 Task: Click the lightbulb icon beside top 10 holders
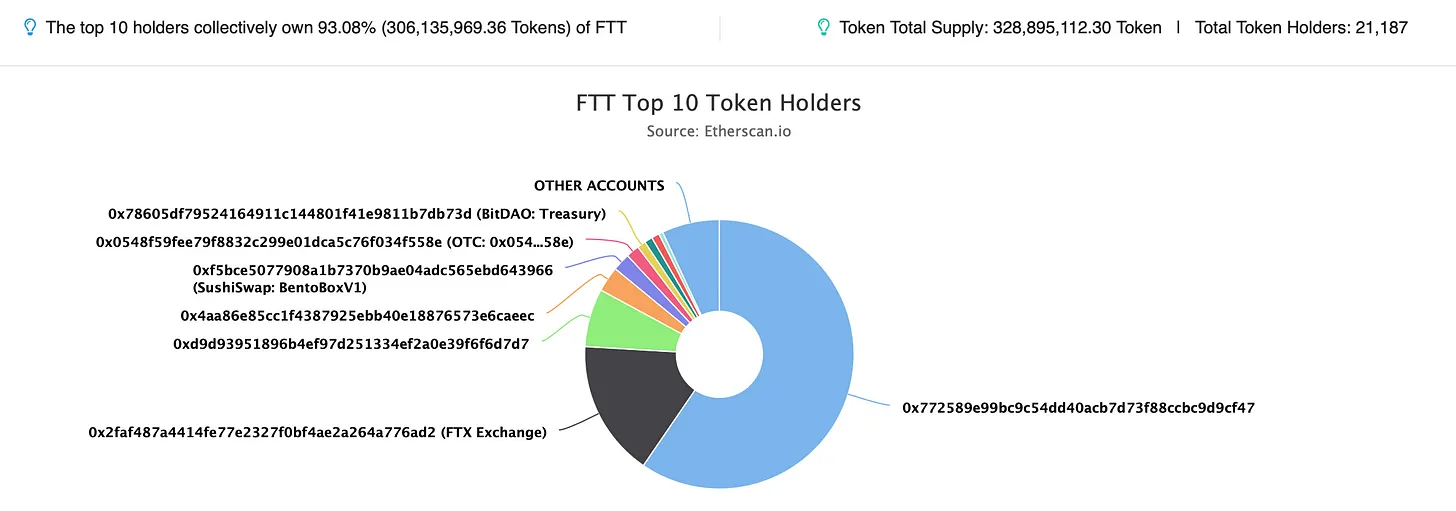pyautogui.click(x=29, y=27)
